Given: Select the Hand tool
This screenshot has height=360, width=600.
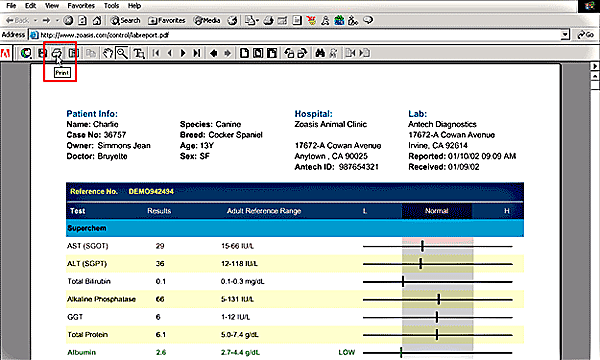Looking at the screenshot, I should 108,53.
